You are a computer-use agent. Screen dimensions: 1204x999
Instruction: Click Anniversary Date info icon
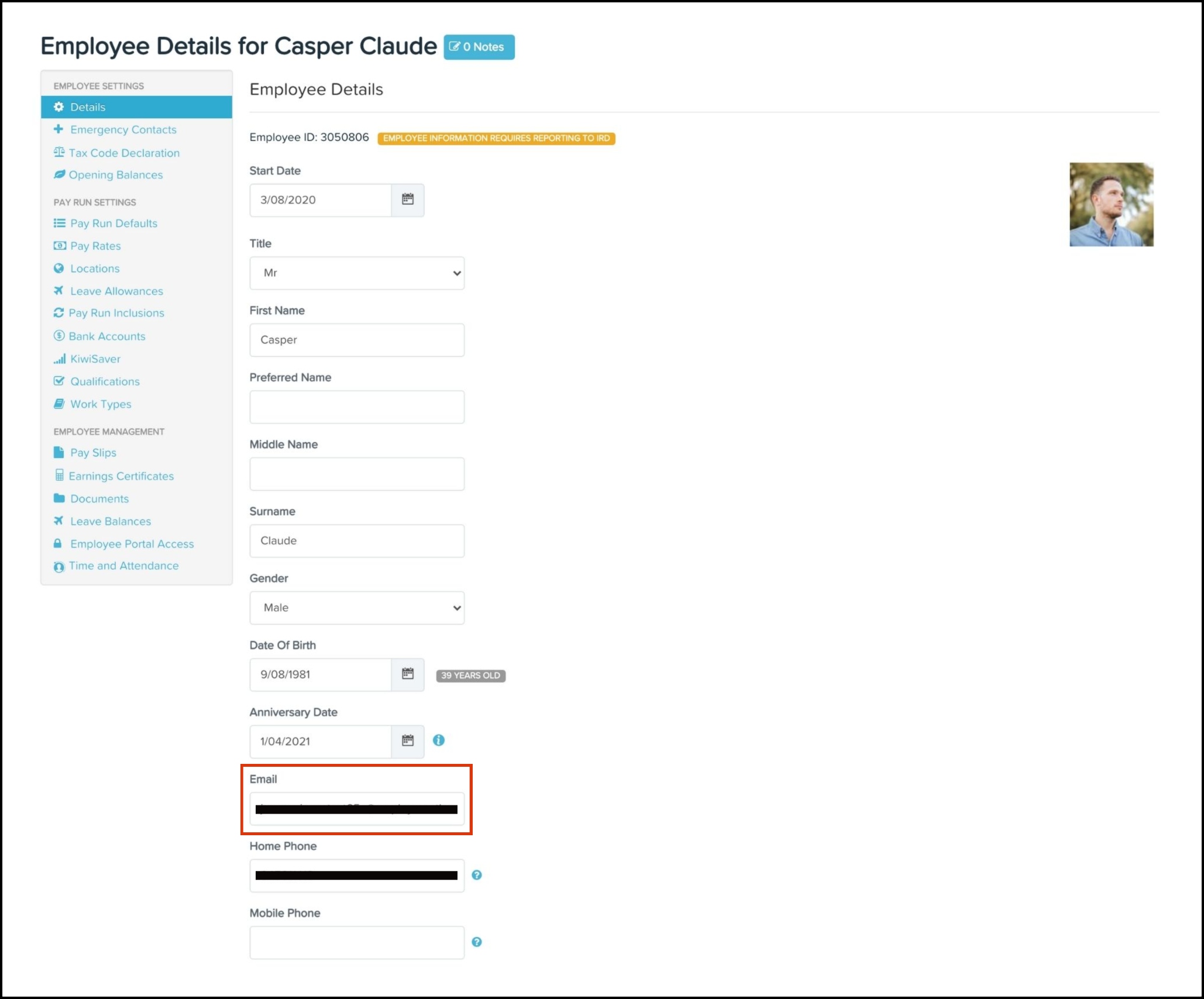438,740
